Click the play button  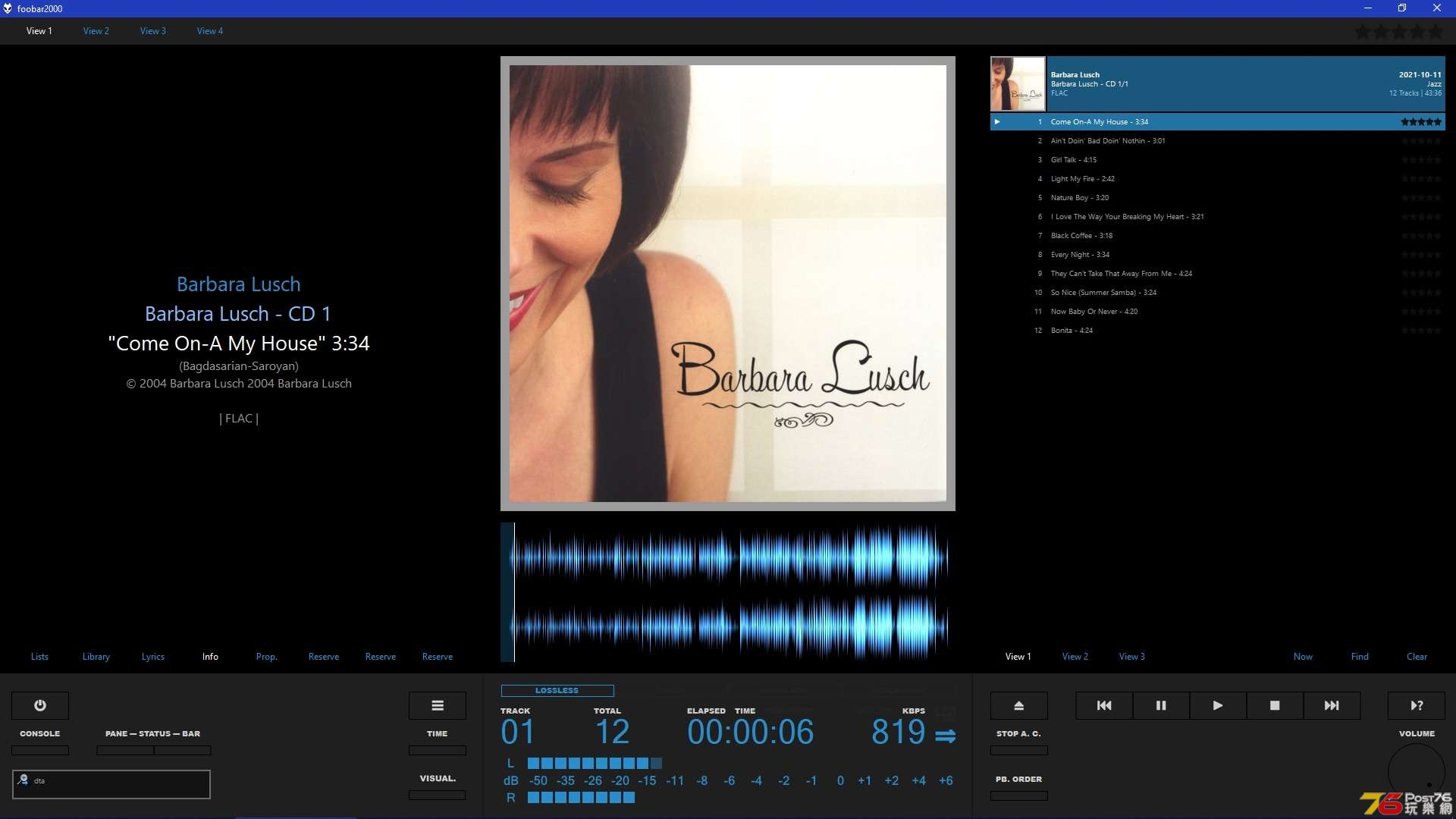pos(1218,705)
